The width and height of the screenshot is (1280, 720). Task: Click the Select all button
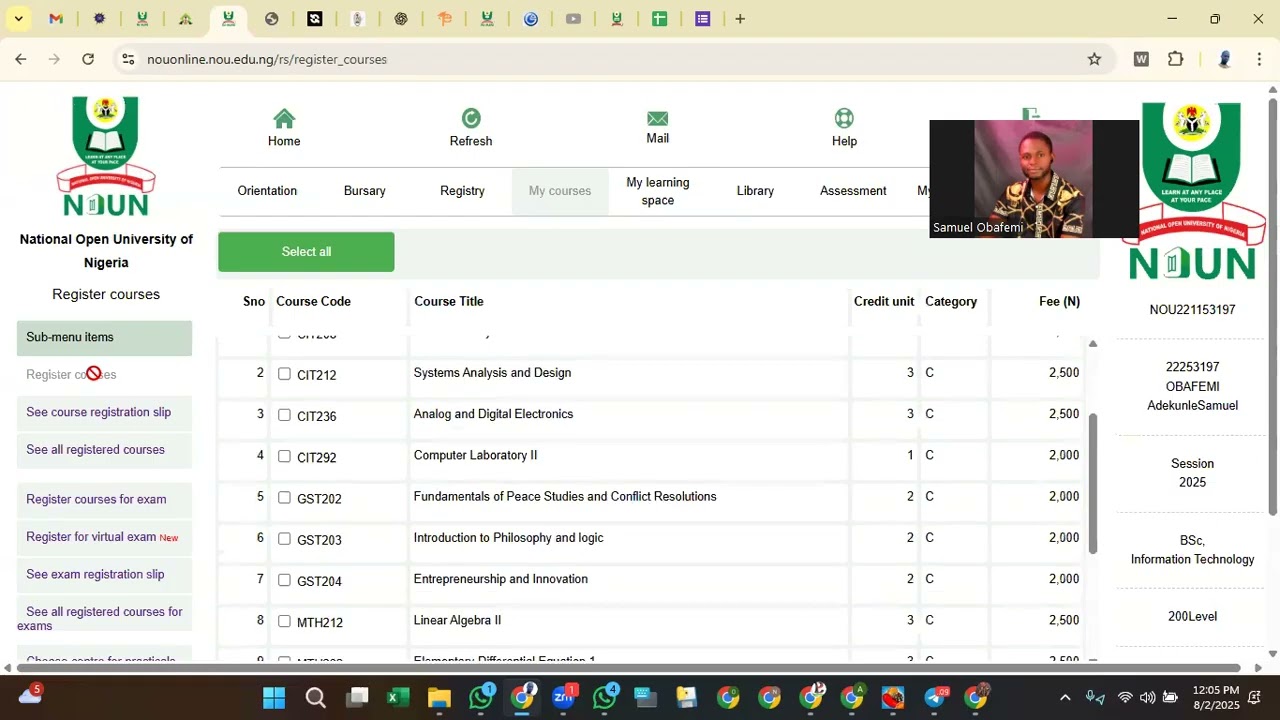[306, 252]
